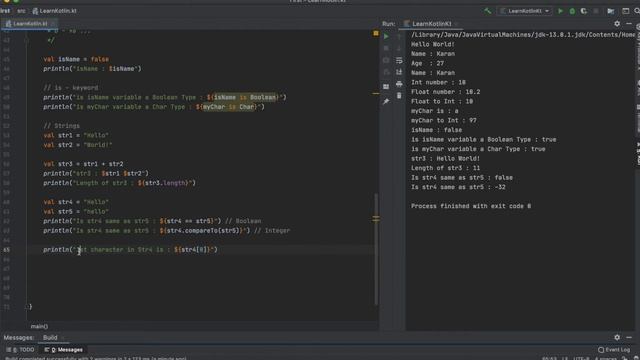
Task: Open the 0: Messages tool window
Action: 64,350
